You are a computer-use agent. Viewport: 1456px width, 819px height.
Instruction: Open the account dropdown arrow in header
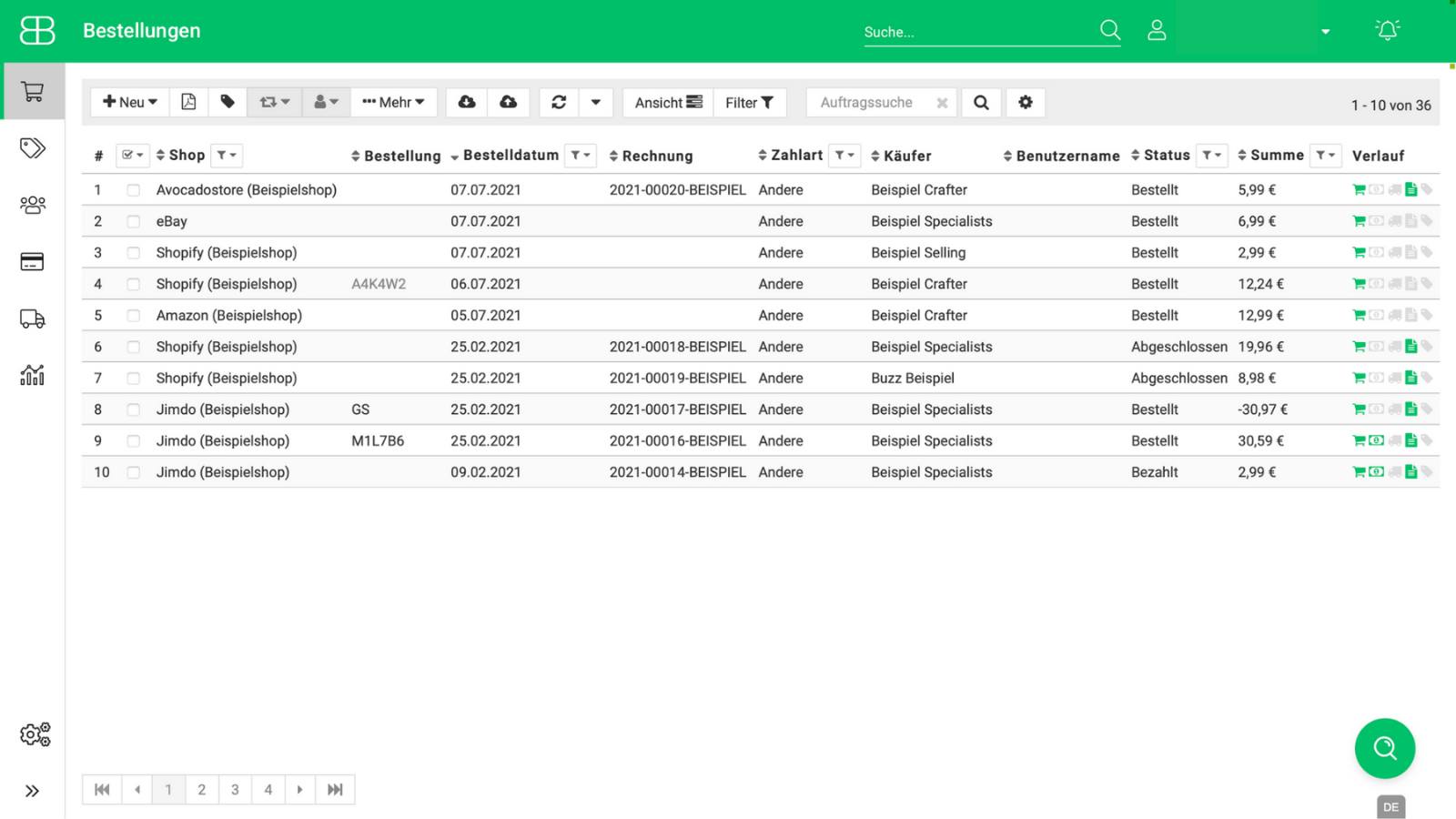(1326, 32)
